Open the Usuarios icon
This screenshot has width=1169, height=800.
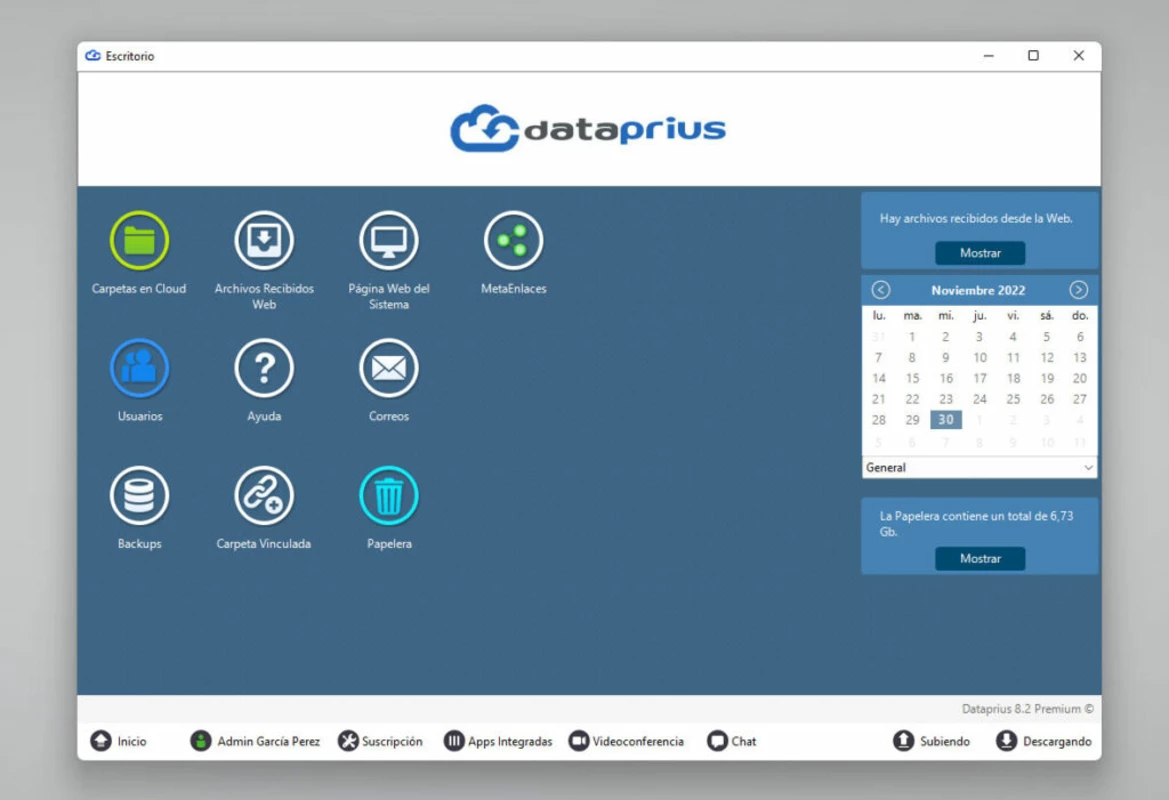point(139,368)
